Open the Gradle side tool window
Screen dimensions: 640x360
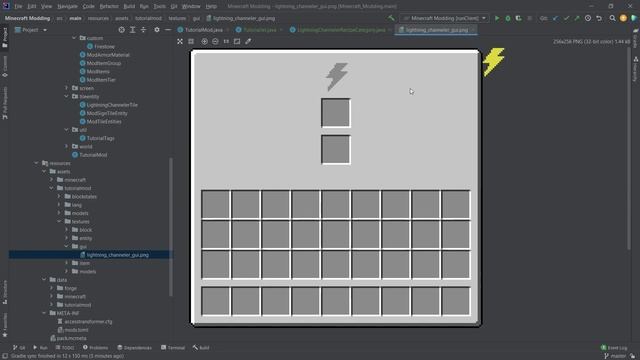[635, 38]
